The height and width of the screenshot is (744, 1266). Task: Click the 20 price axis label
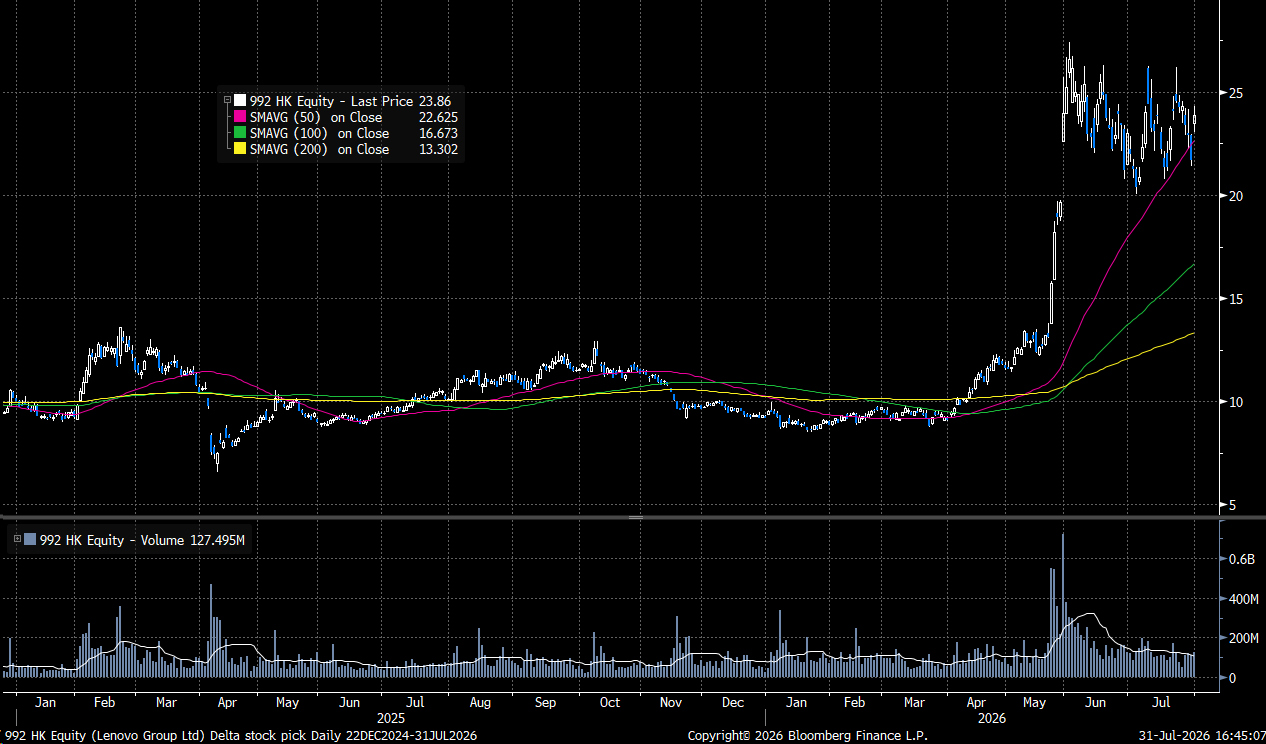[1236, 196]
